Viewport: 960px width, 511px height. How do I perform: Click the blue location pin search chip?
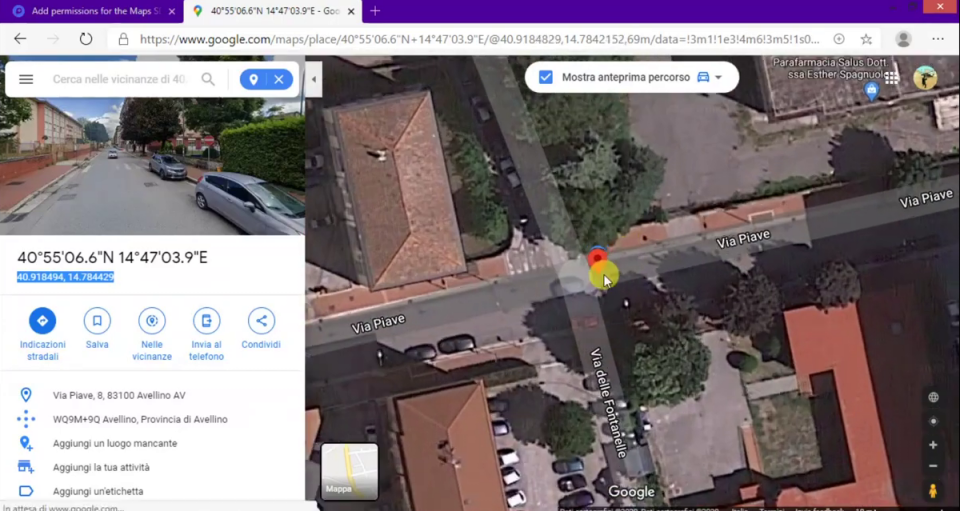(253, 80)
